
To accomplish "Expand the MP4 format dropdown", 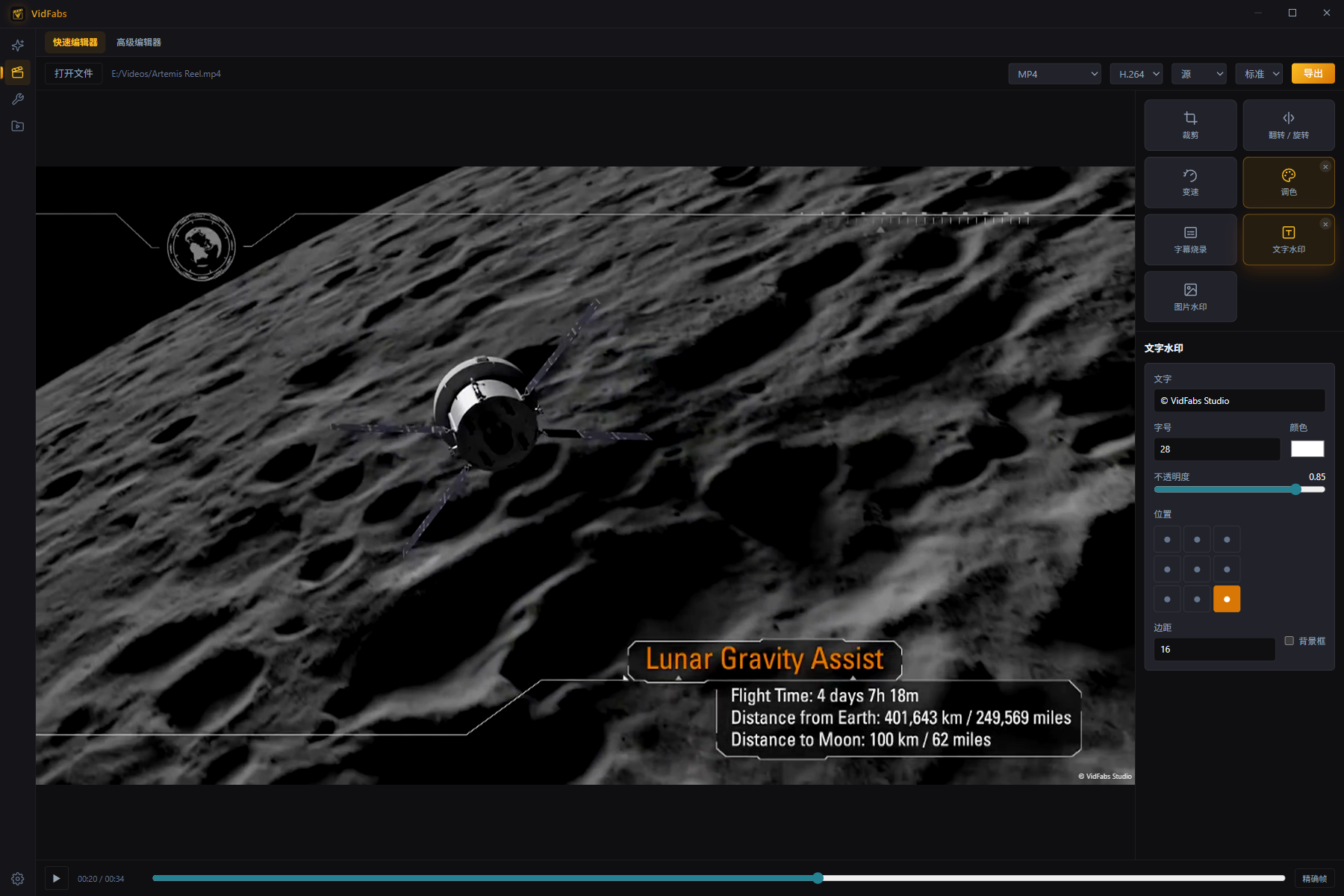I will (1054, 74).
